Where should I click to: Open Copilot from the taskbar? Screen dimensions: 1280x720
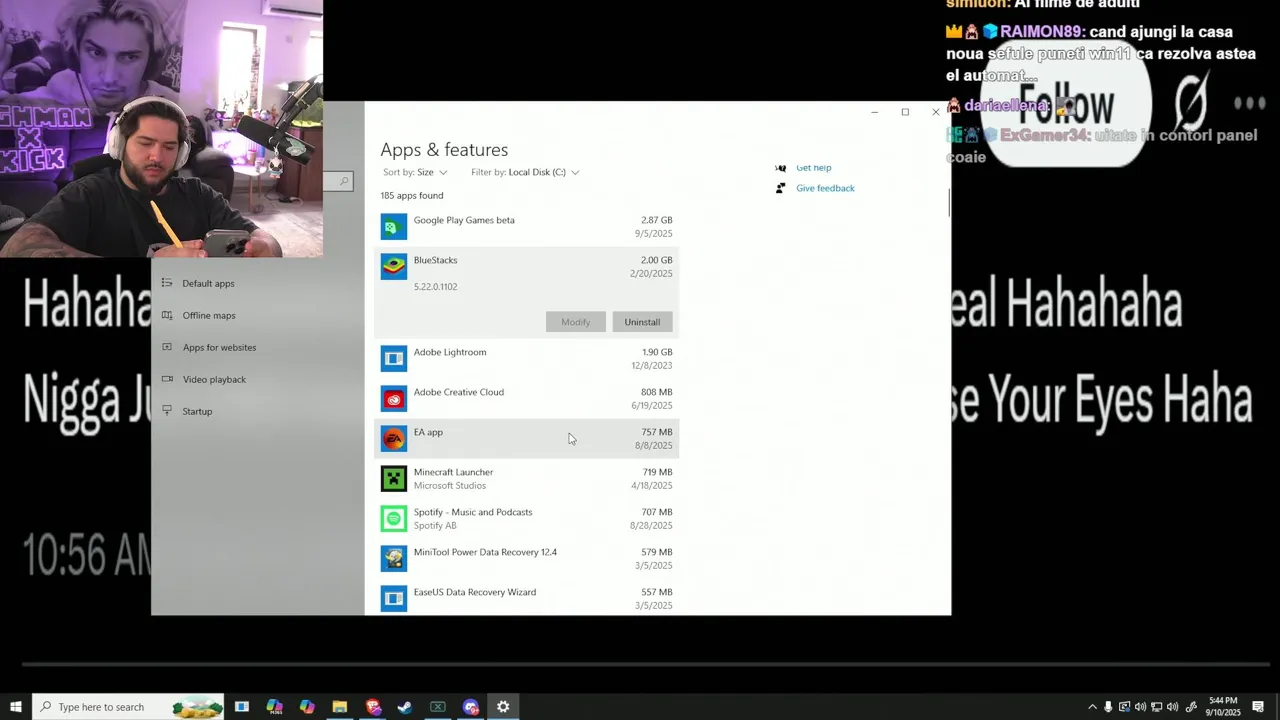307,707
